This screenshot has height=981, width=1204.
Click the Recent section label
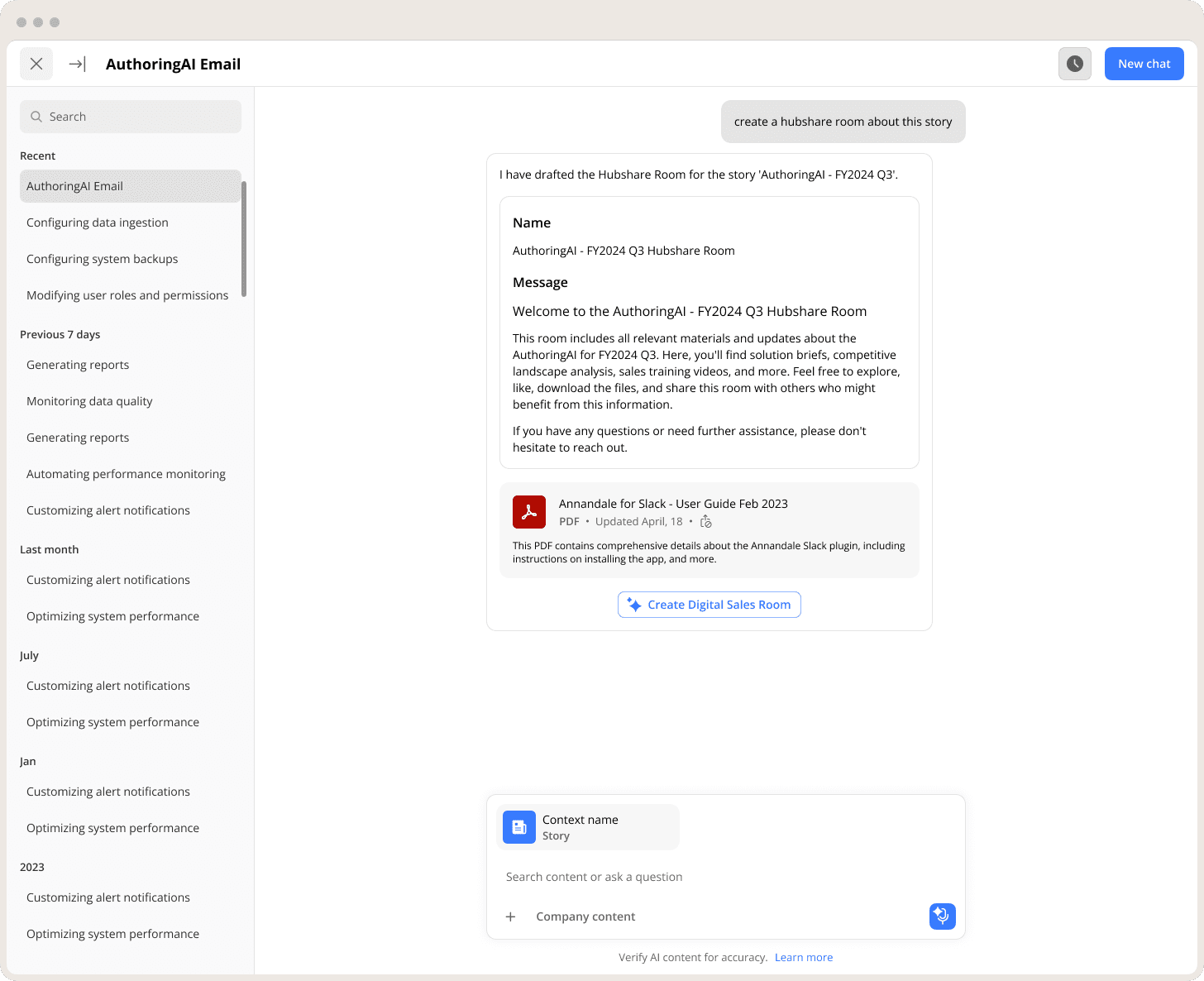pos(38,156)
